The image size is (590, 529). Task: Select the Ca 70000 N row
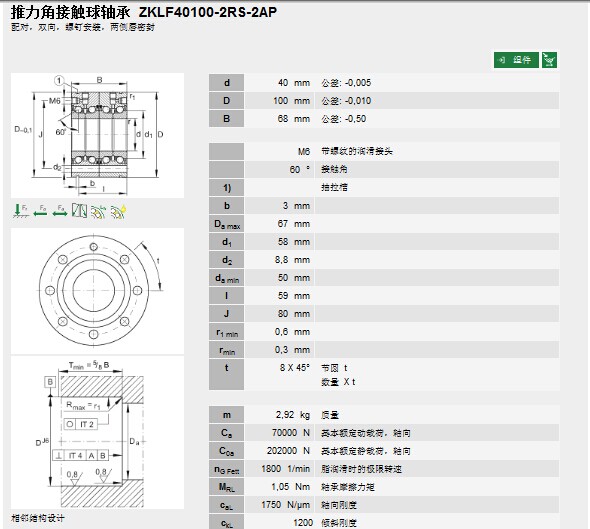click(x=384, y=433)
